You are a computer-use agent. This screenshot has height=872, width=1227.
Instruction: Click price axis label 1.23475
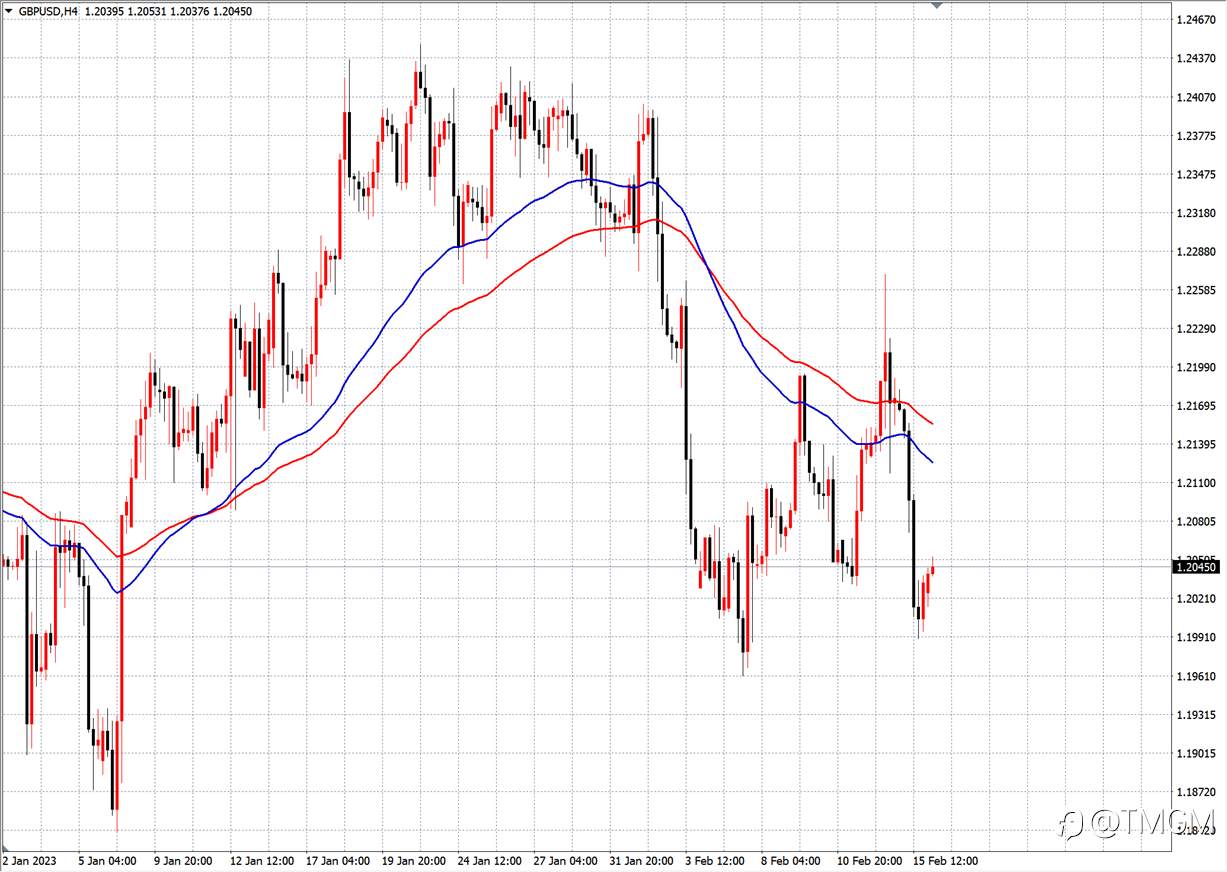[x=1196, y=175]
